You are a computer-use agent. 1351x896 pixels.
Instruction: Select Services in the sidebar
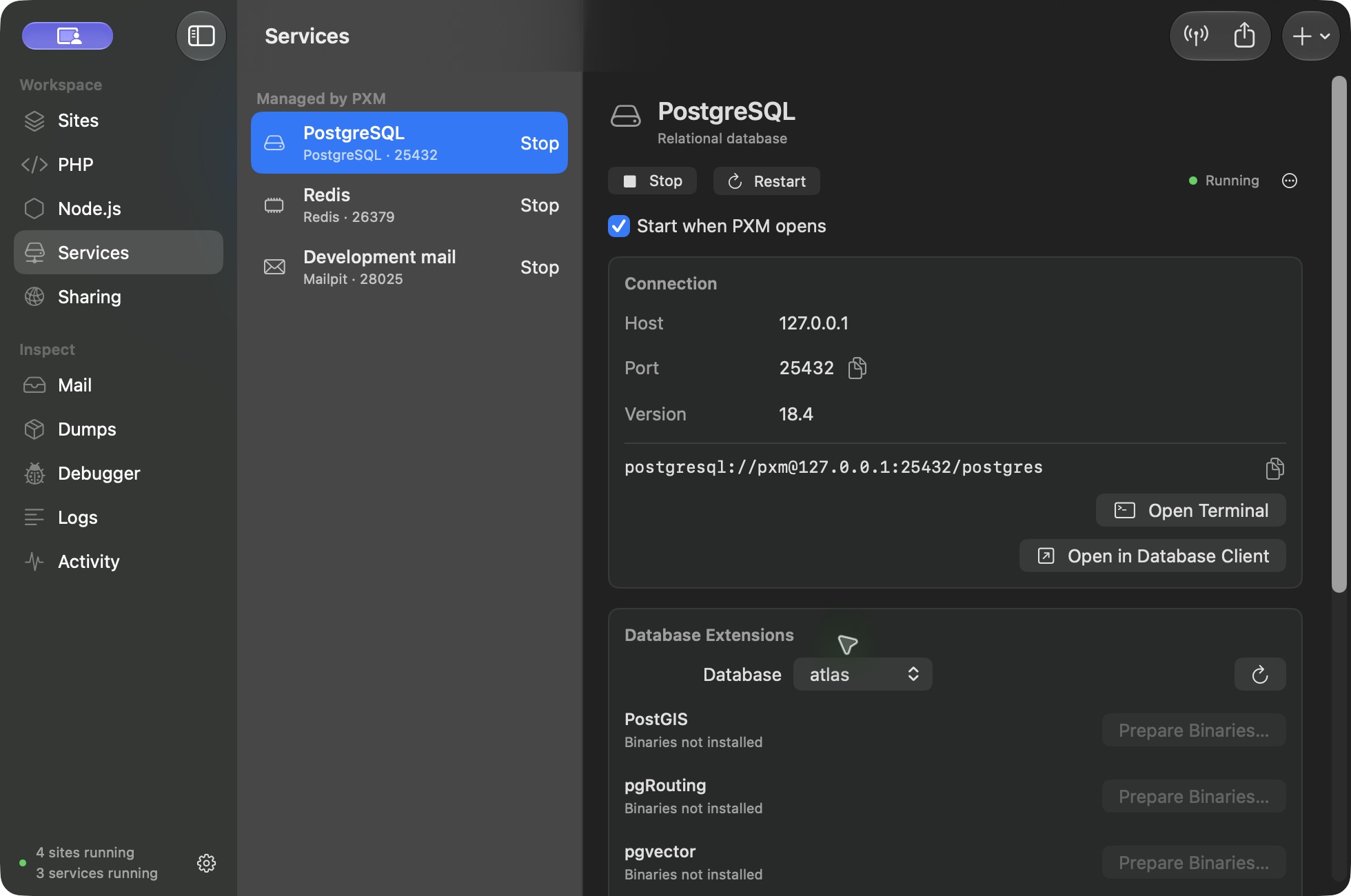119,252
